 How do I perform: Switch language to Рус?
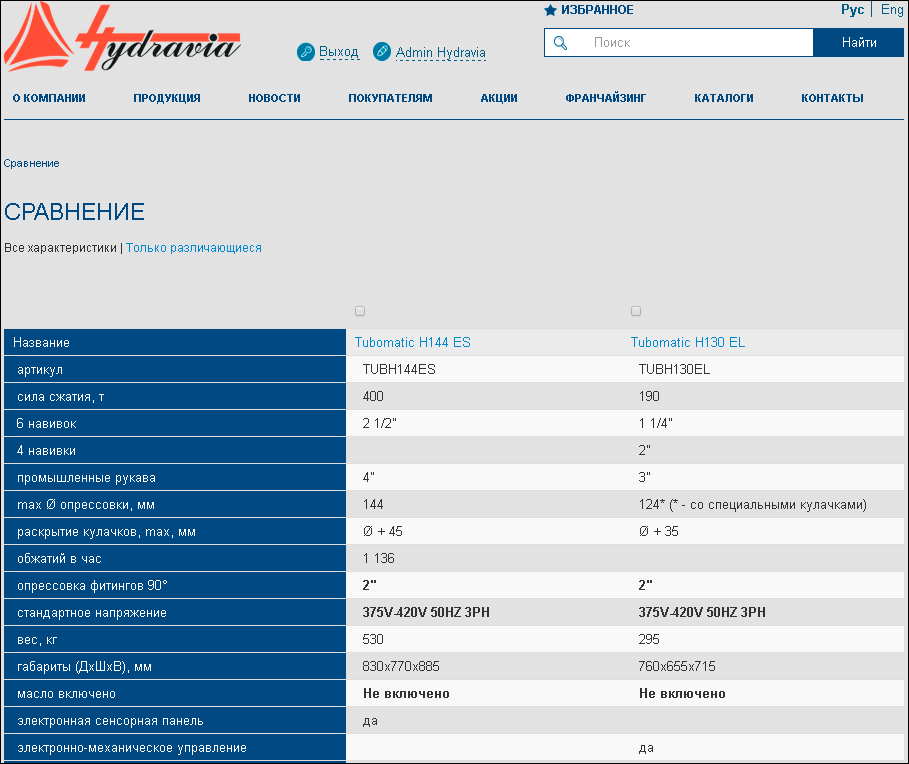852,9
